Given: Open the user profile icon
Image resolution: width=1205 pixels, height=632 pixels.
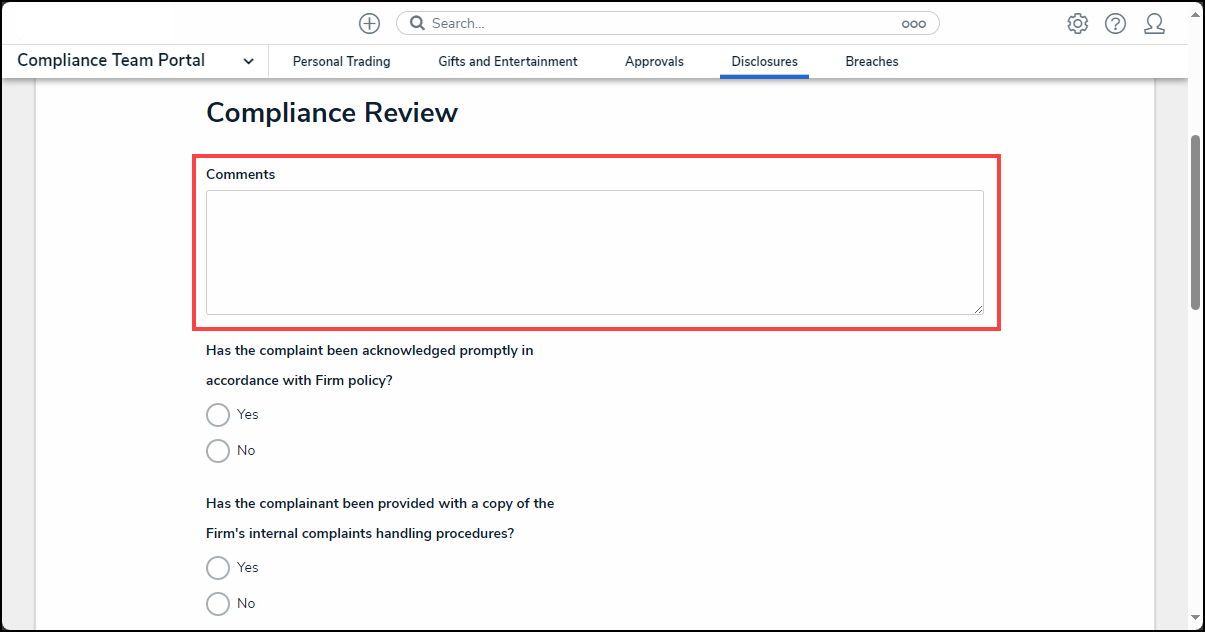Looking at the screenshot, I should [x=1154, y=24].
